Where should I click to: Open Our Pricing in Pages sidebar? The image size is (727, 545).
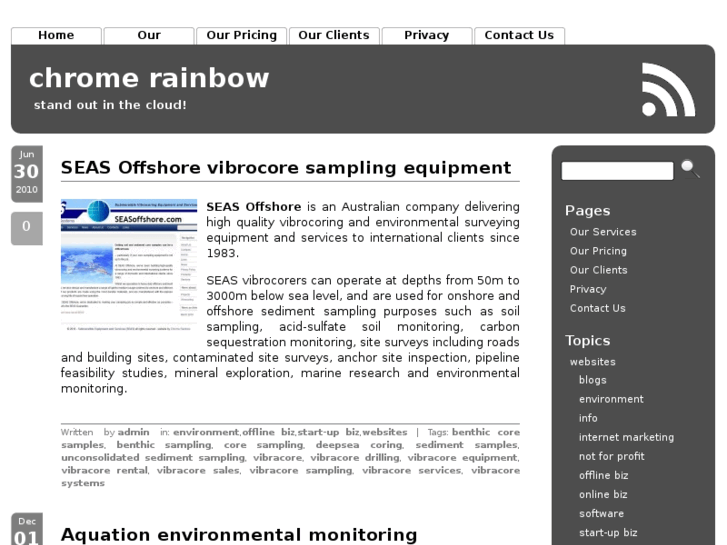pyautogui.click(x=598, y=251)
